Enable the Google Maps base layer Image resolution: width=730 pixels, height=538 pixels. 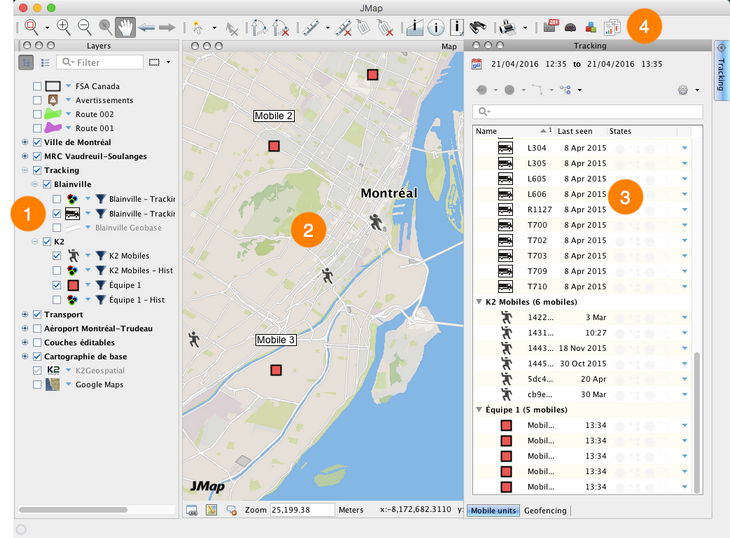(x=37, y=384)
